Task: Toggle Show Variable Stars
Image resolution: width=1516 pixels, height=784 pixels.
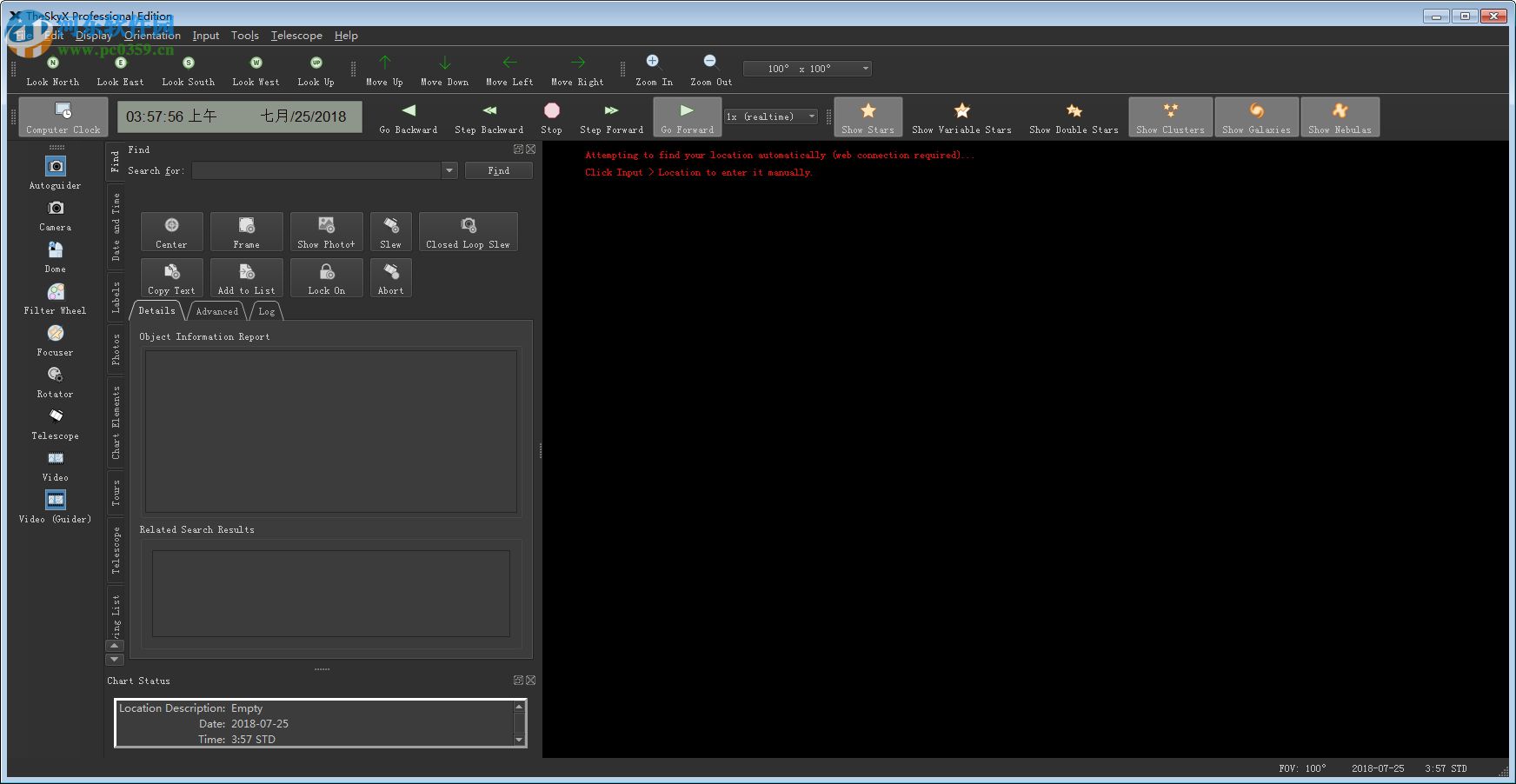Action: (961, 116)
